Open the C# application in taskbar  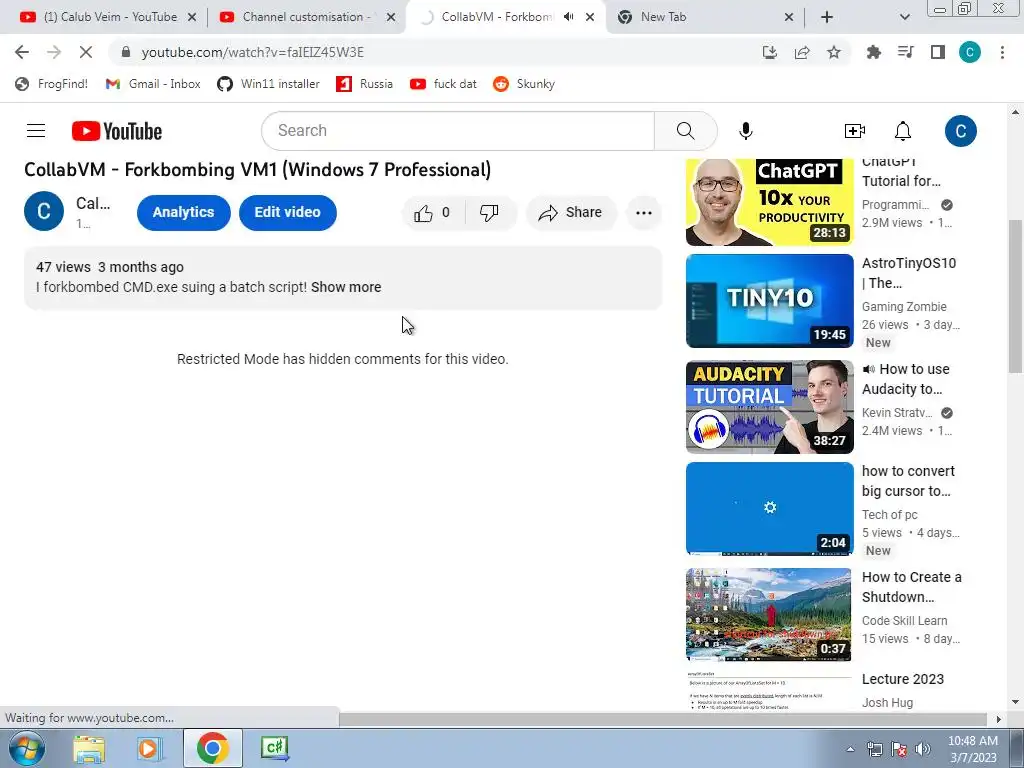pyautogui.click(x=274, y=749)
